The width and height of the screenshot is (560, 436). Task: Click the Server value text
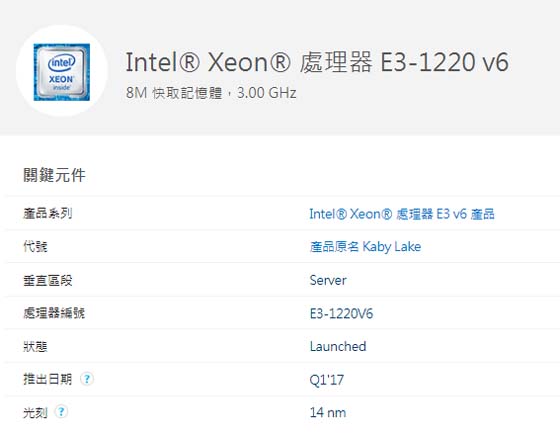(x=328, y=280)
